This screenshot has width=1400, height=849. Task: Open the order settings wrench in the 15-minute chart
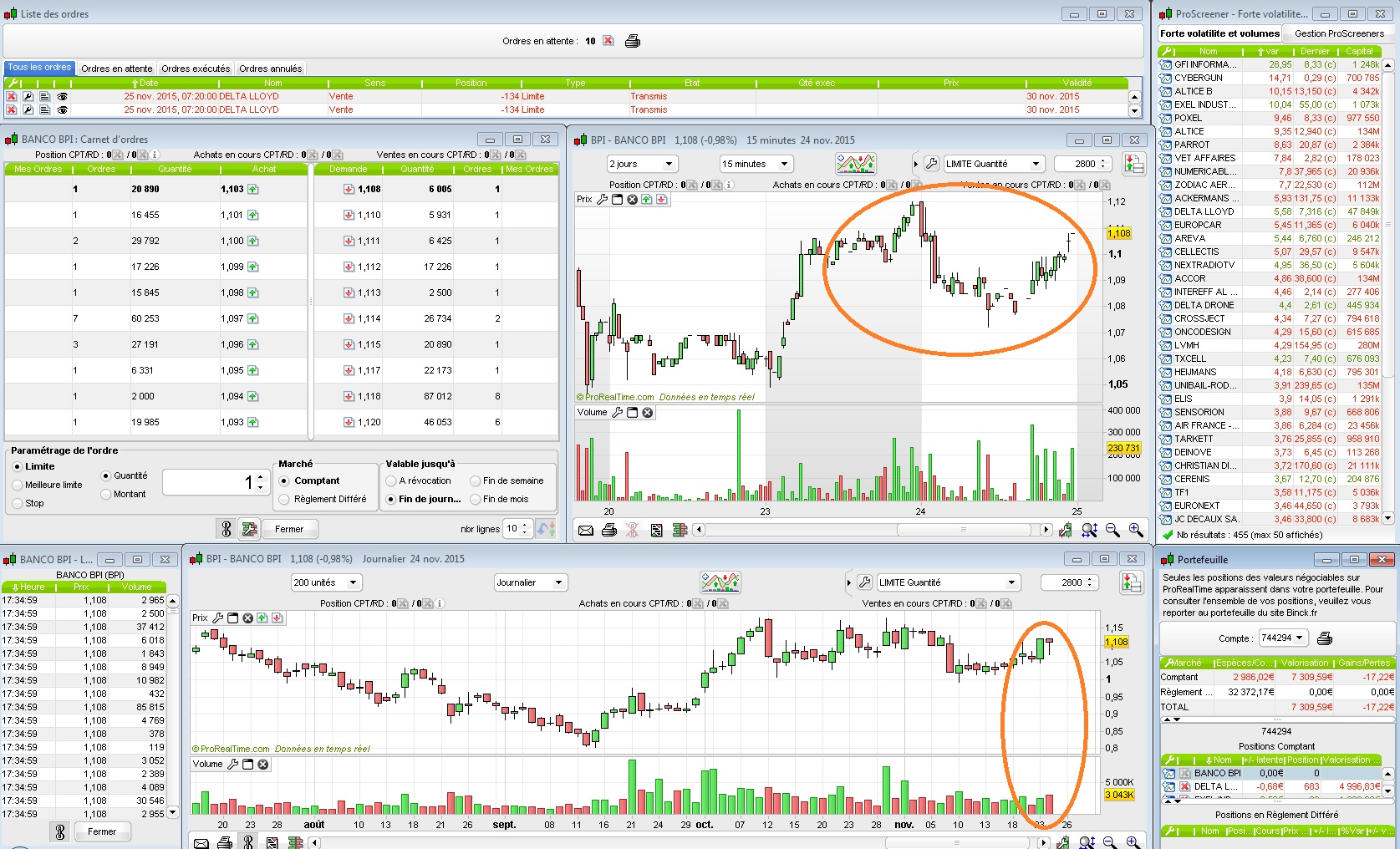coord(932,164)
